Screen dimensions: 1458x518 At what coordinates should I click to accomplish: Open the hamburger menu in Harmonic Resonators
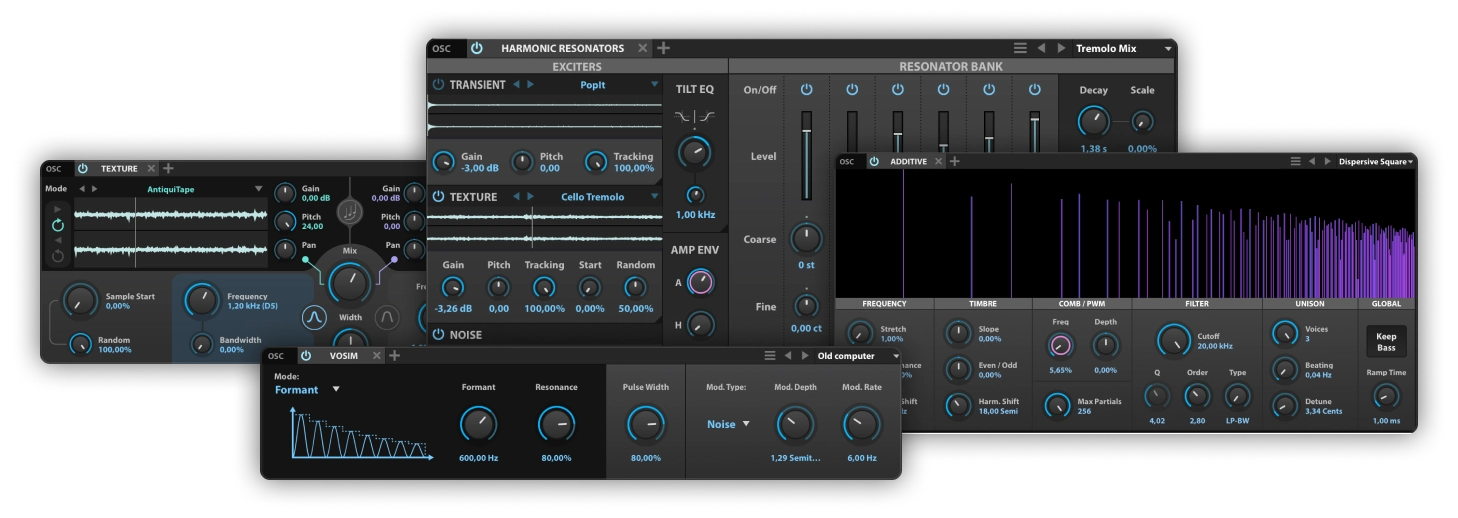1020,48
